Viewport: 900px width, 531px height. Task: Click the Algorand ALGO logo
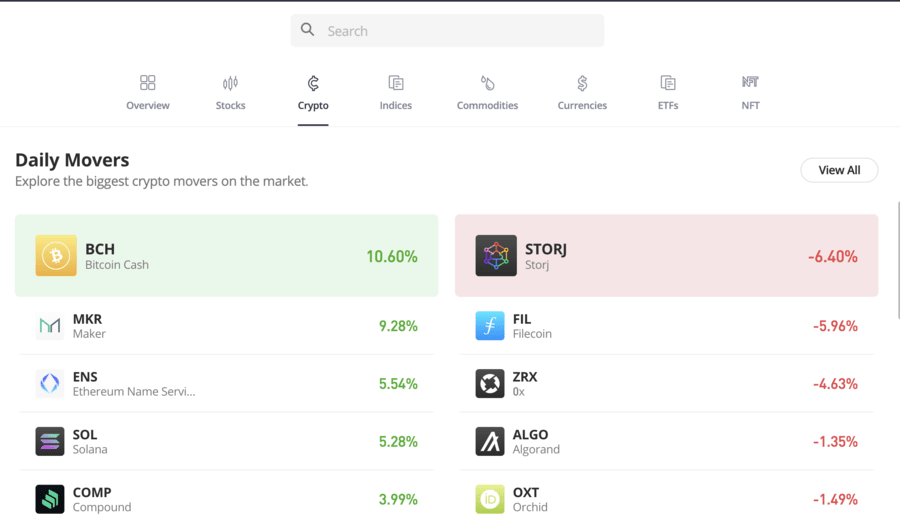pos(490,441)
